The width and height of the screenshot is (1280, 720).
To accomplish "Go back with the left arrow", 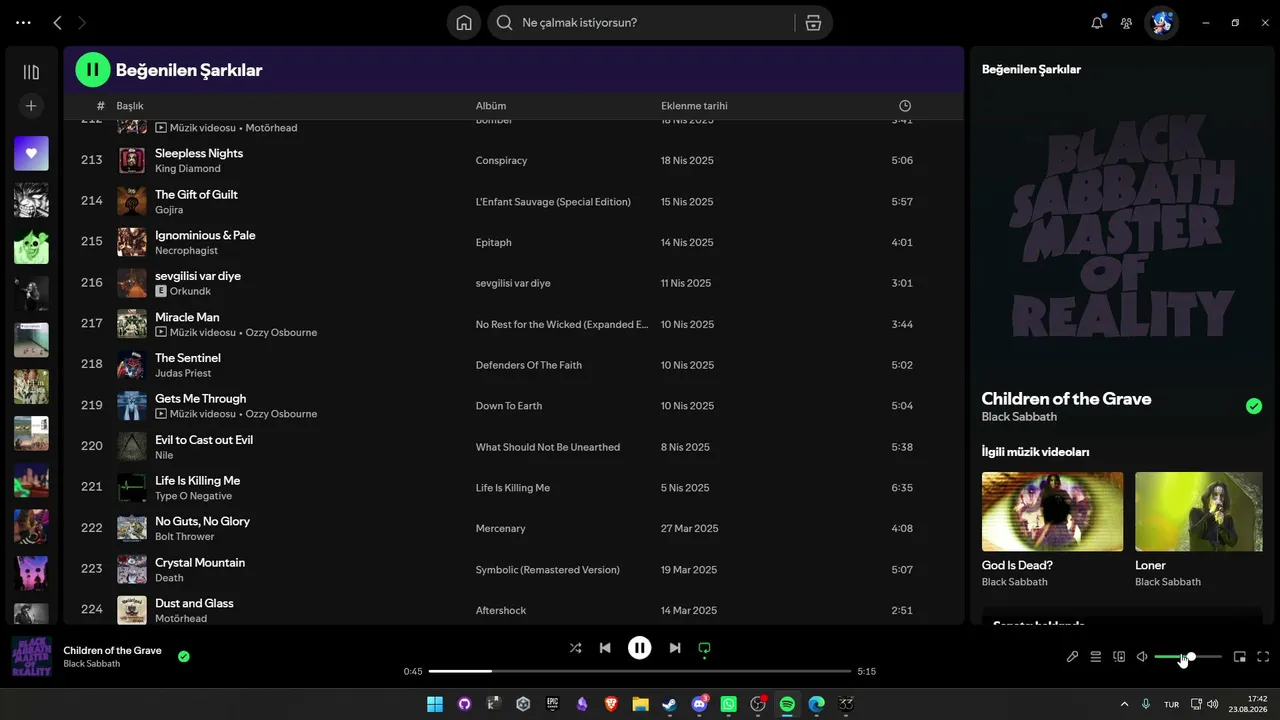I will point(57,22).
